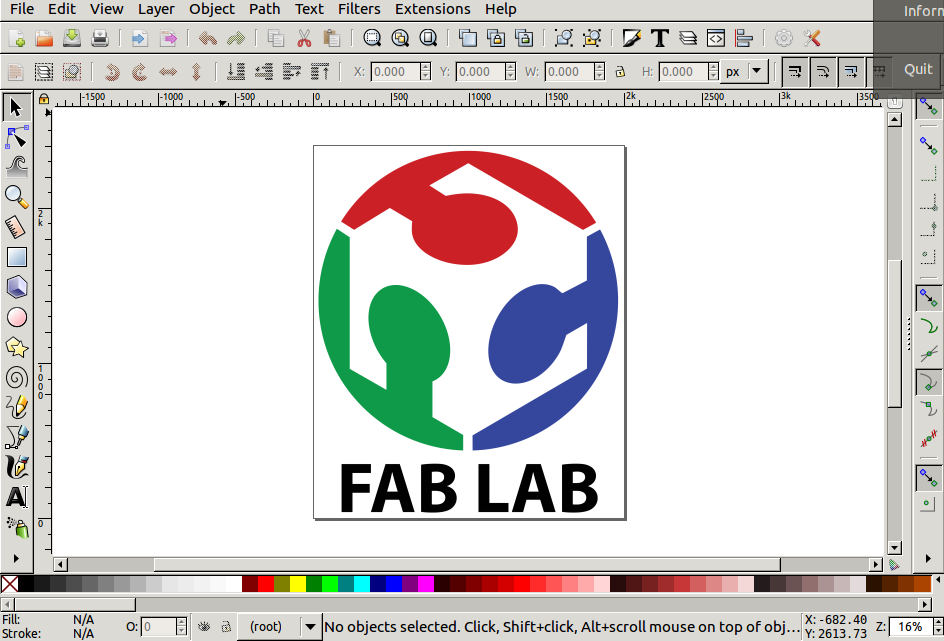Click the Quit button
Viewport: 944px width, 641px height.
tap(918, 70)
